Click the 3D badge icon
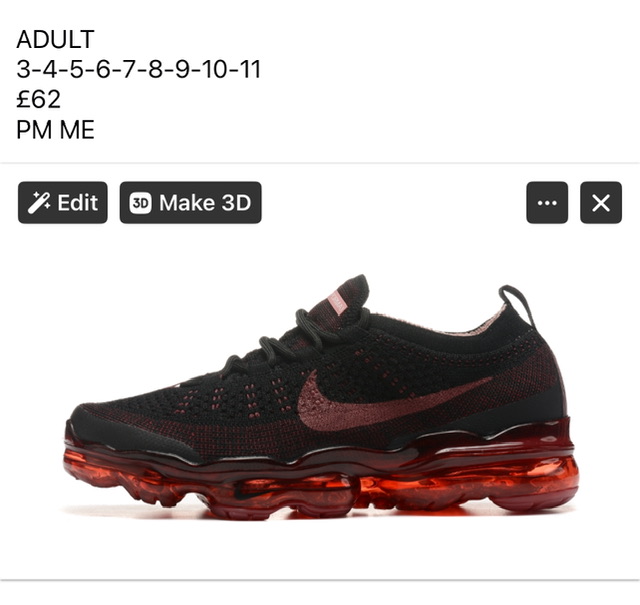 pos(140,203)
